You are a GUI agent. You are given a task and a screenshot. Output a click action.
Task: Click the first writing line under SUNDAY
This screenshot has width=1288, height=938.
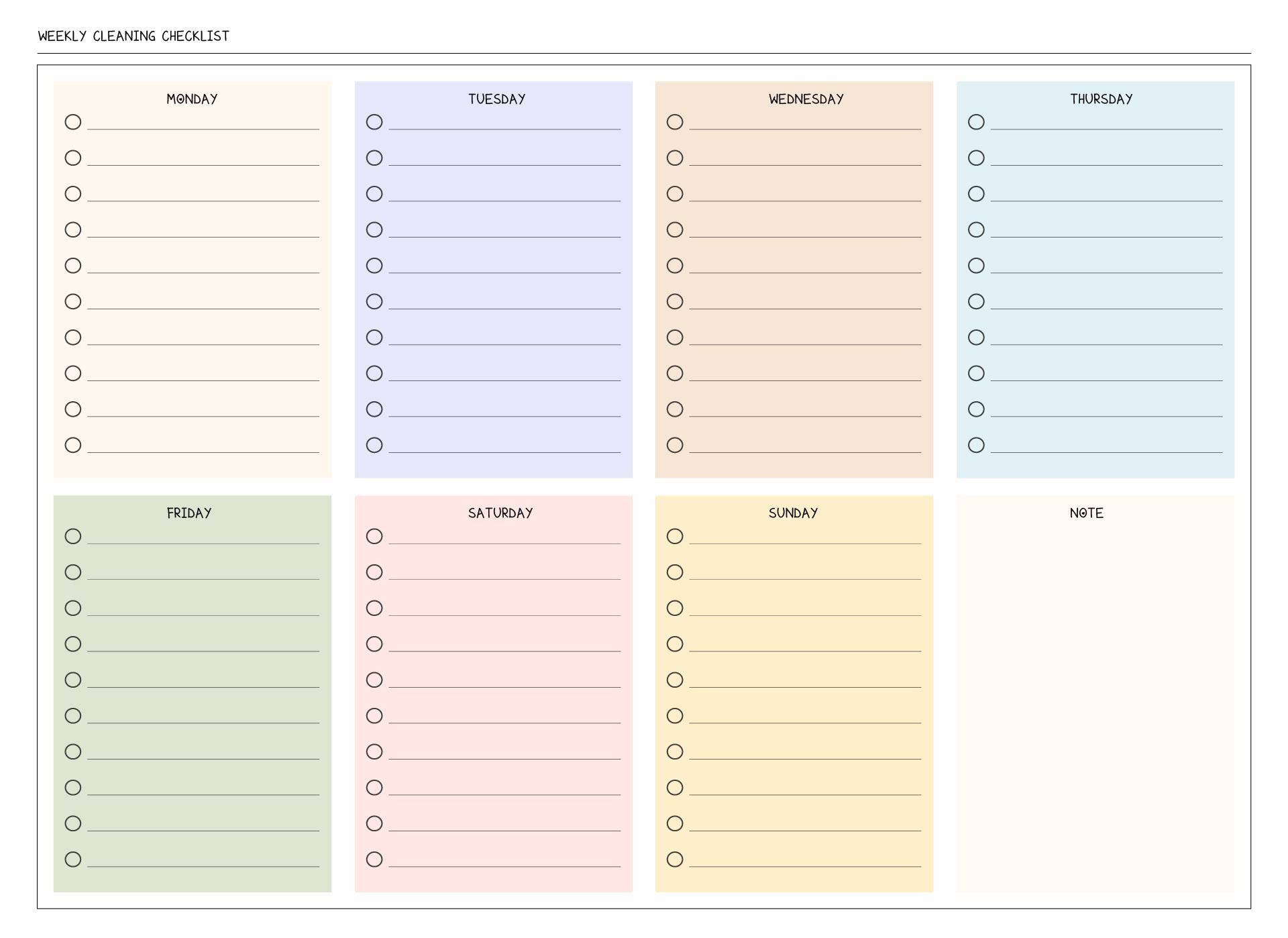point(805,543)
